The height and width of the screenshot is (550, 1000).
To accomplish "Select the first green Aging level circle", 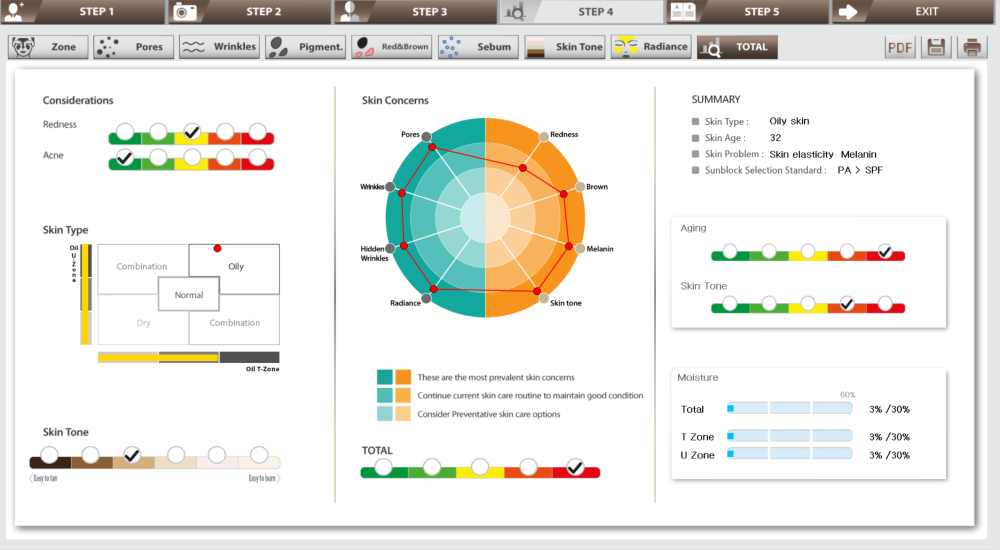I will (x=730, y=251).
